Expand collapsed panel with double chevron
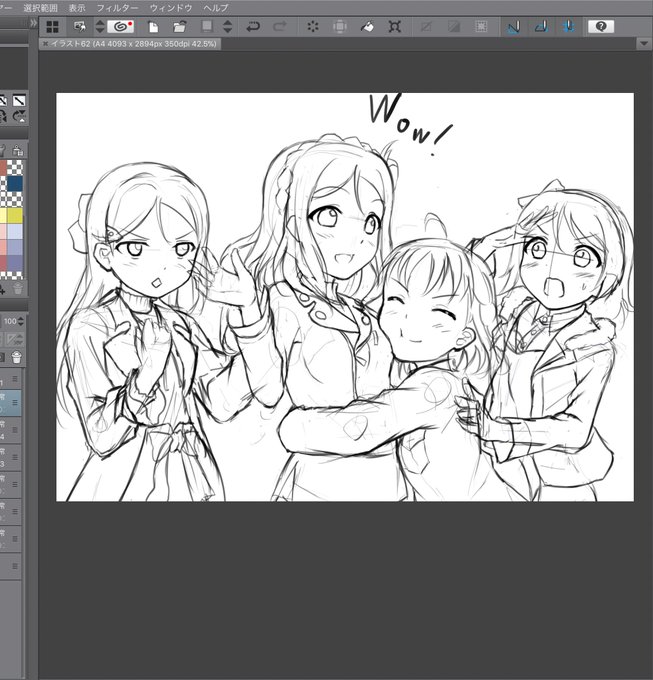Viewport: 653px width, 680px height. [33, 24]
